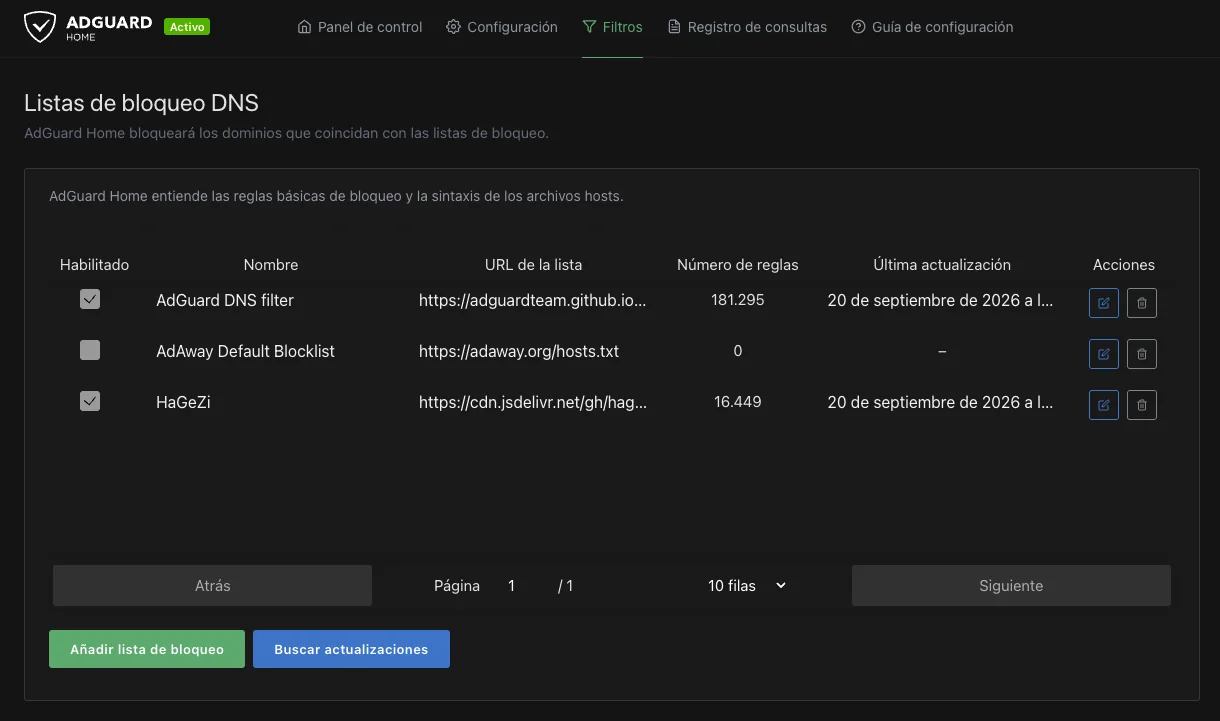The height and width of the screenshot is (721, 1220).
Task: Sort by Habilitado column header
Action: coord(94,265)
